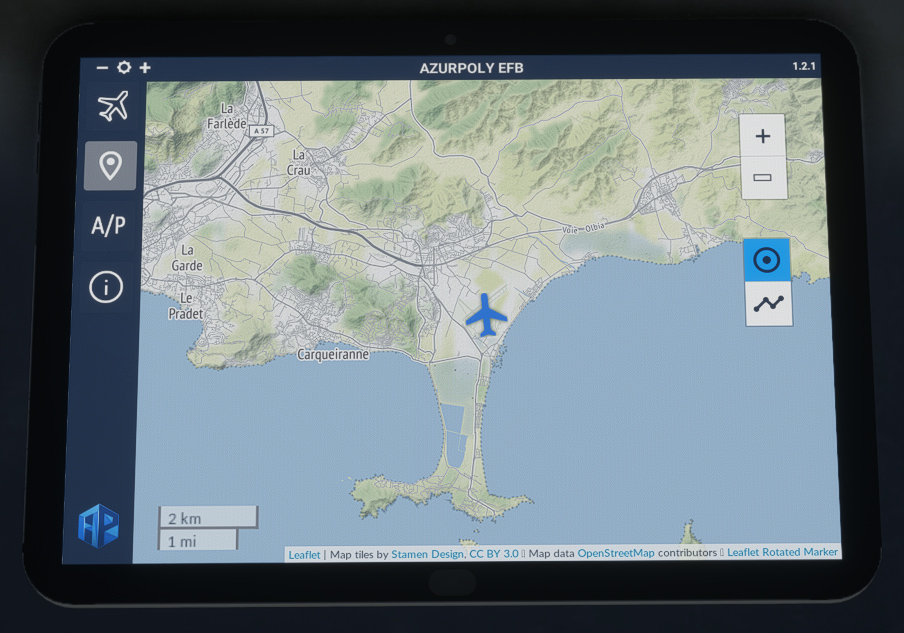Zoom out the map with minus button
Viewport: 904px width, 633px height.
pyautogui.click(x=763, y=178)
